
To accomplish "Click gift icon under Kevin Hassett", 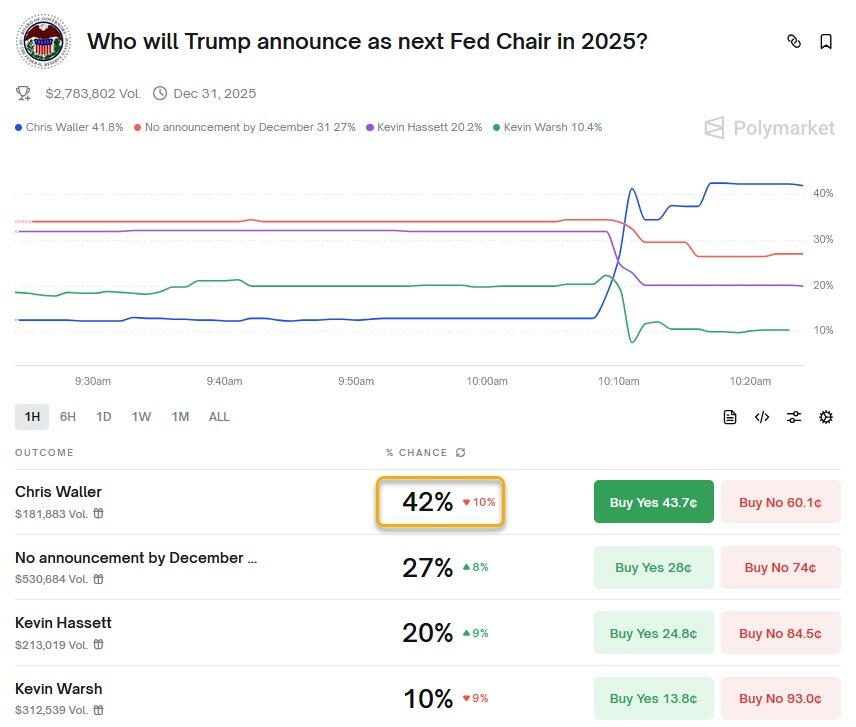I will pyautogui.click(x=98, y=645).
